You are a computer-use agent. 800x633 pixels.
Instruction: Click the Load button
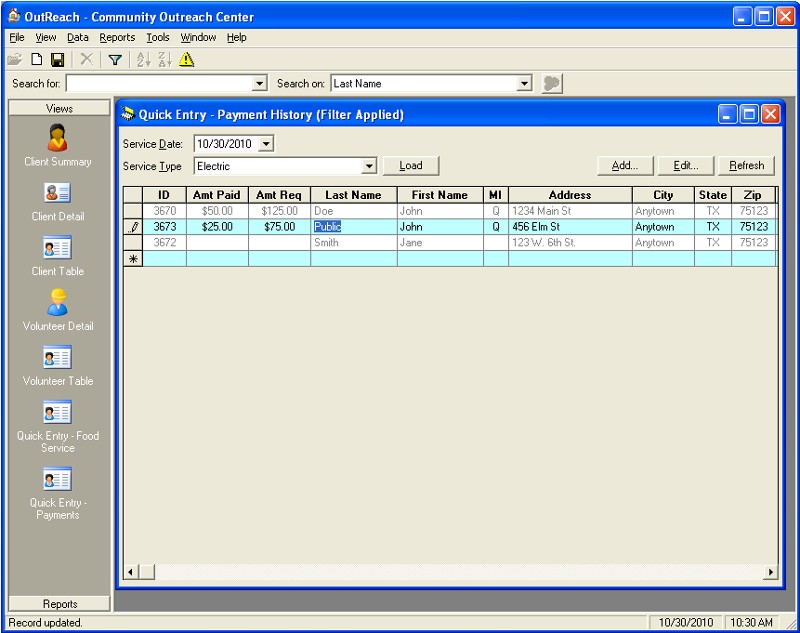click(411, 166)
